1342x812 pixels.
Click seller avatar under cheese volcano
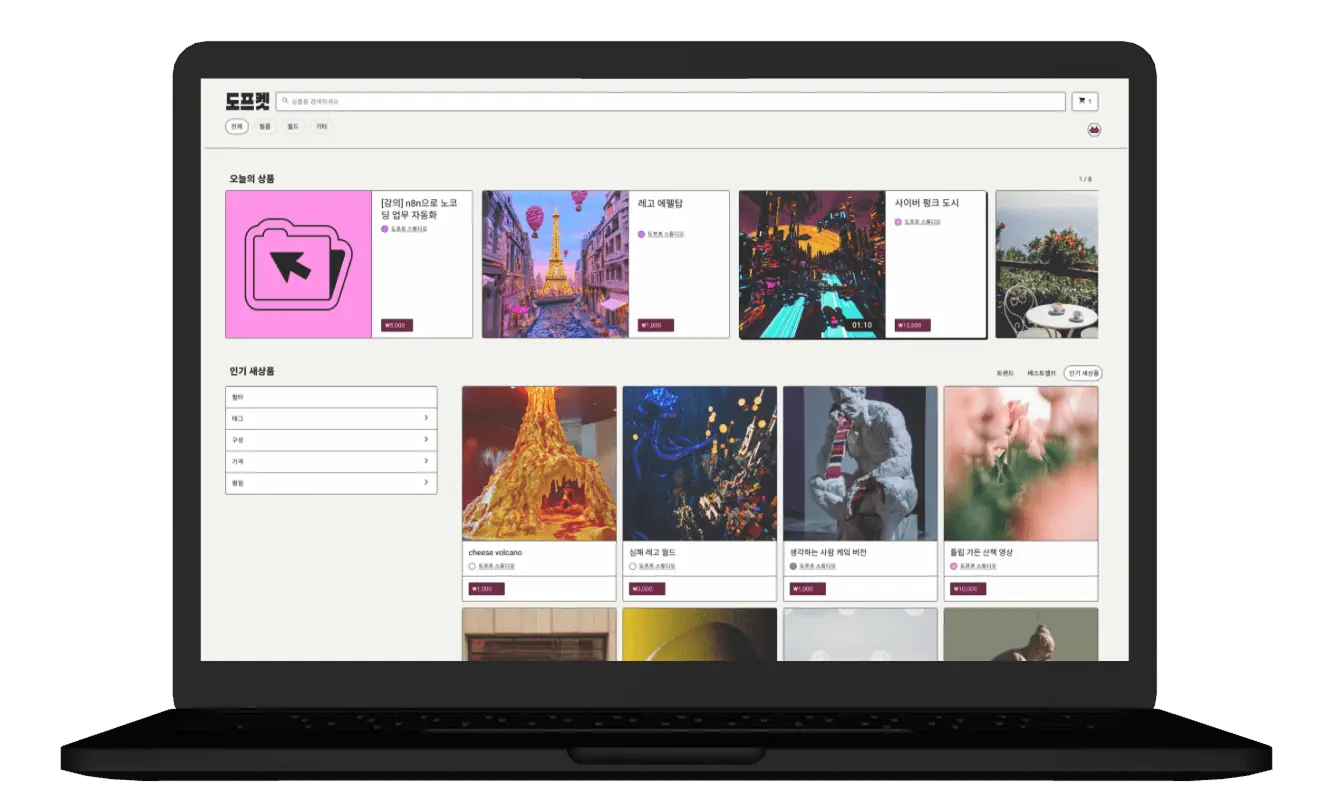[472, 566]
